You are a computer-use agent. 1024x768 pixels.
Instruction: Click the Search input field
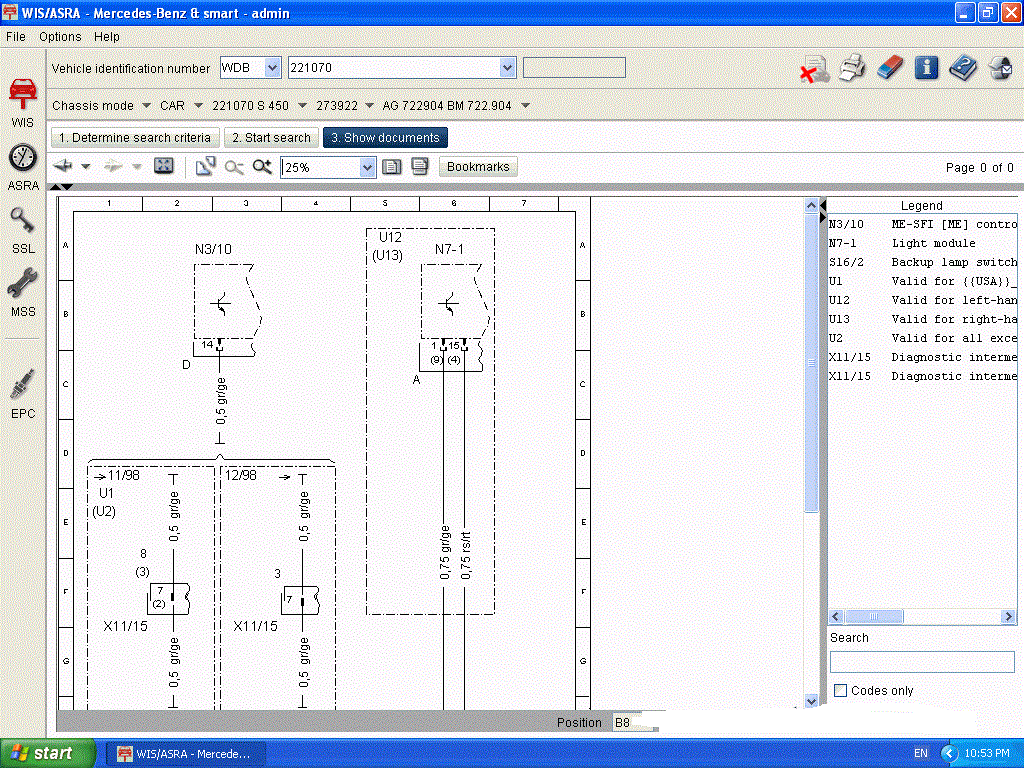click(x=921, y=662)
